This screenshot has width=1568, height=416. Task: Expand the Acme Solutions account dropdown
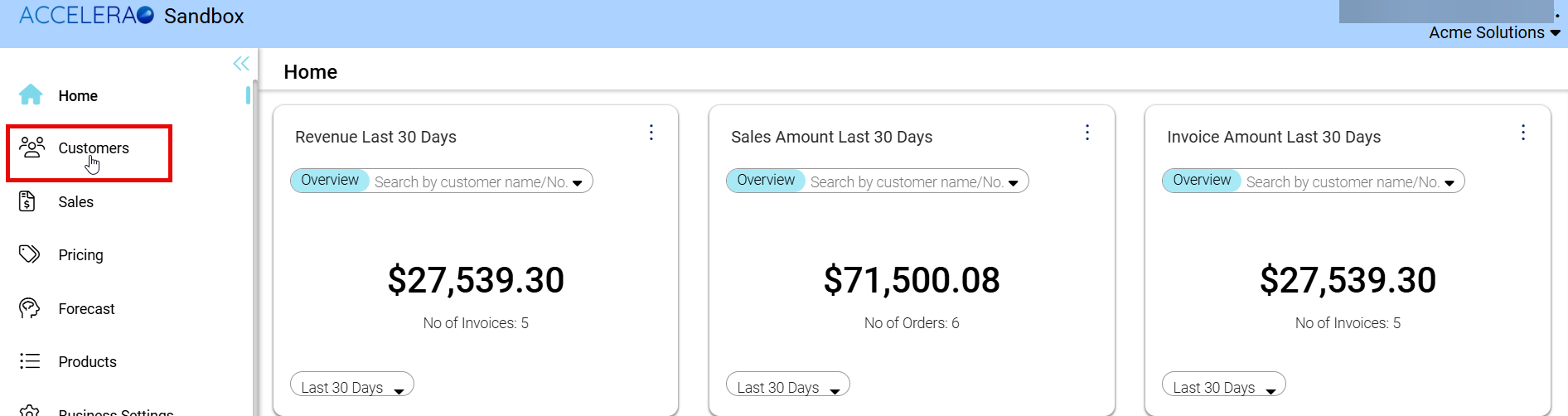pyautogui.click(x=1494, y=33)
